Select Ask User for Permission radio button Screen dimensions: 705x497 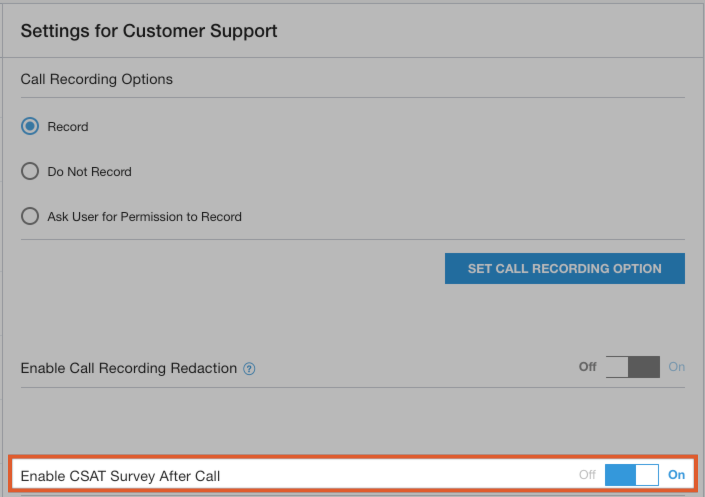click(x=30, y=216)
